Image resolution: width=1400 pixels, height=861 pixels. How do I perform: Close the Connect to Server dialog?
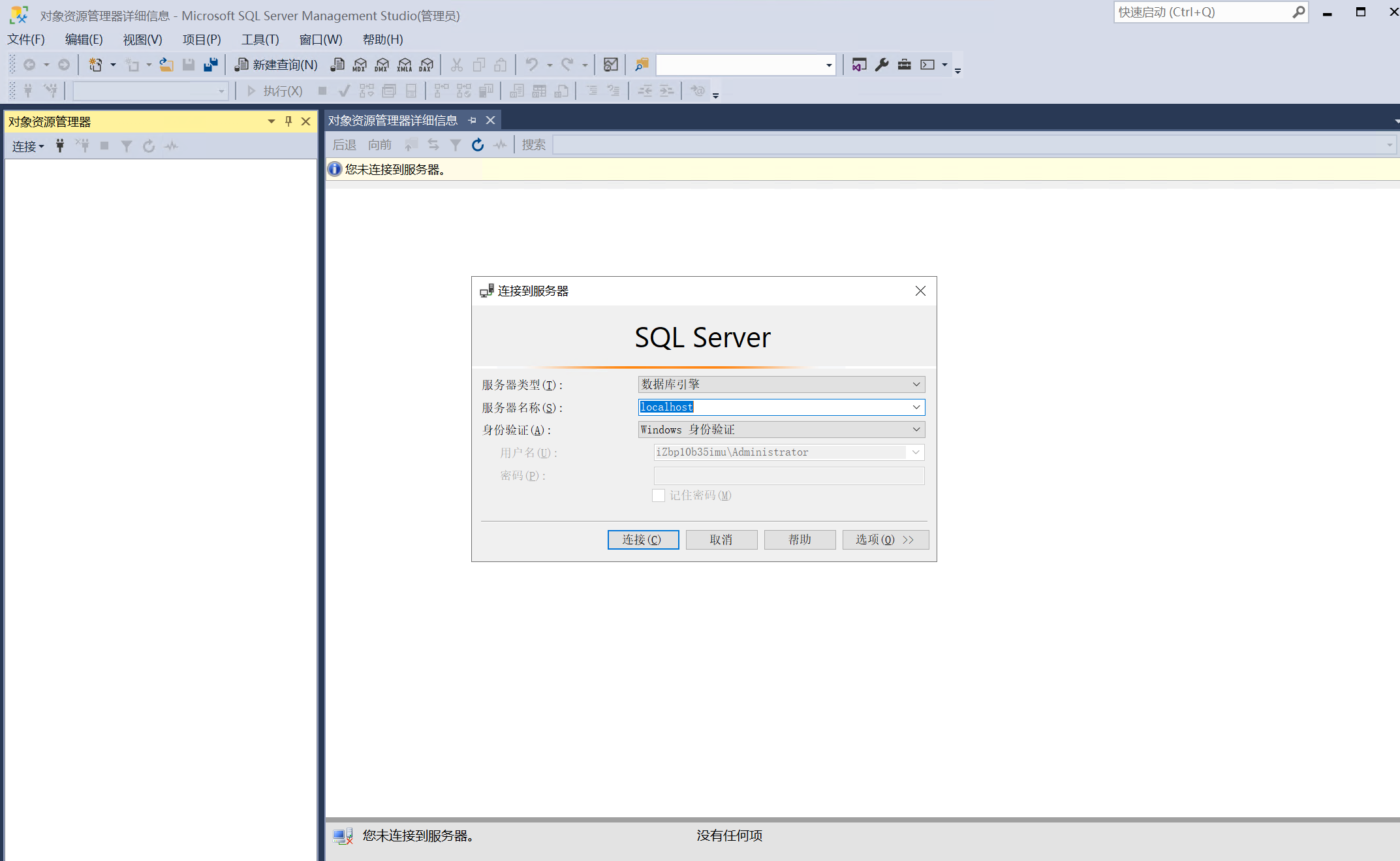pyautogui.click(x=920, y=291)
